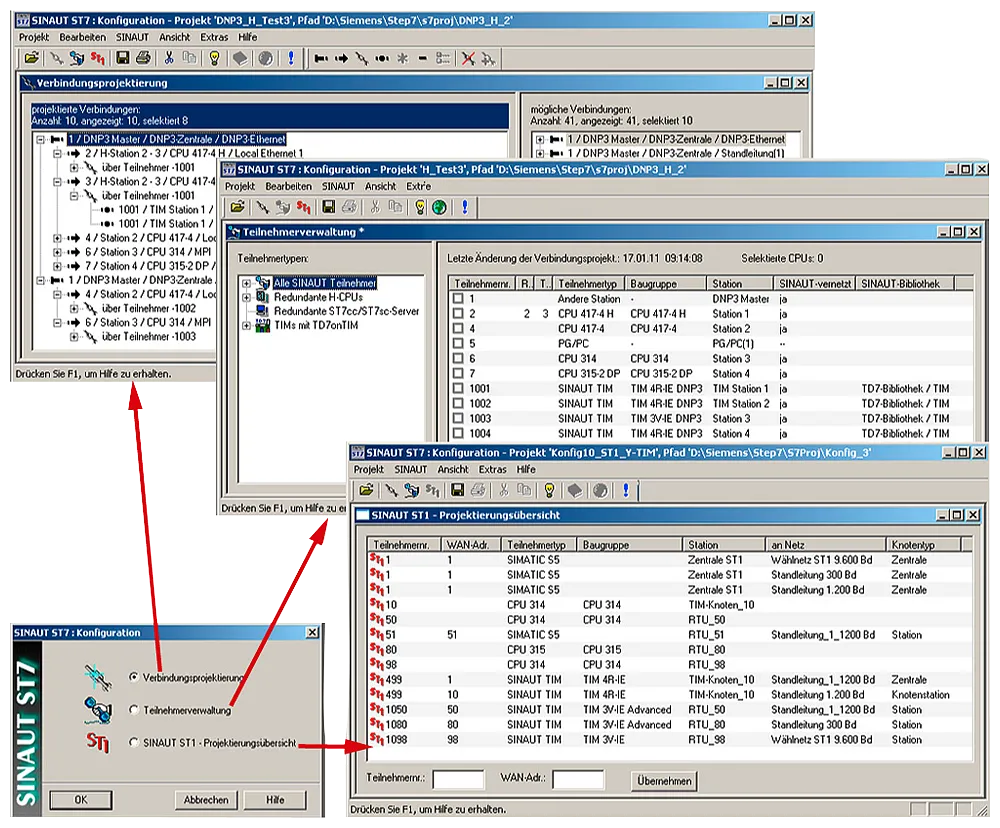
Task: Open SINAUT menu in H_Test3 window
Action: point(338,186)
